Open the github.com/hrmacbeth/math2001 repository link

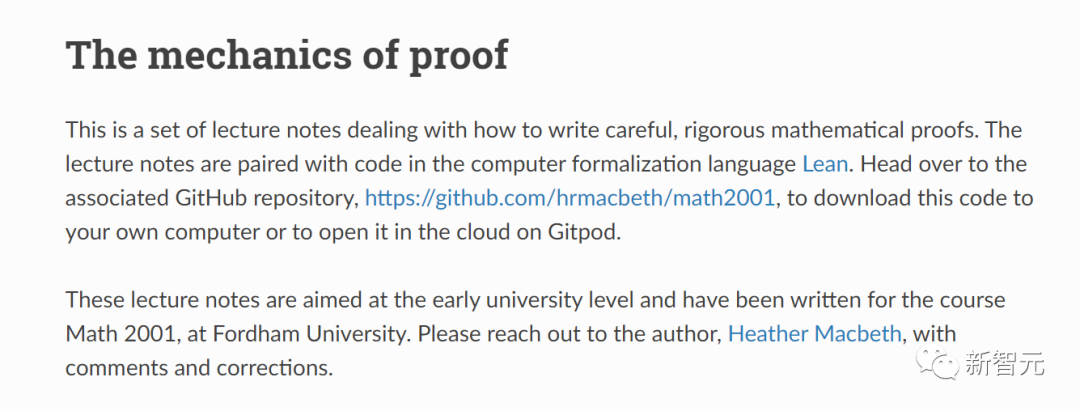(x=570, y=198)
